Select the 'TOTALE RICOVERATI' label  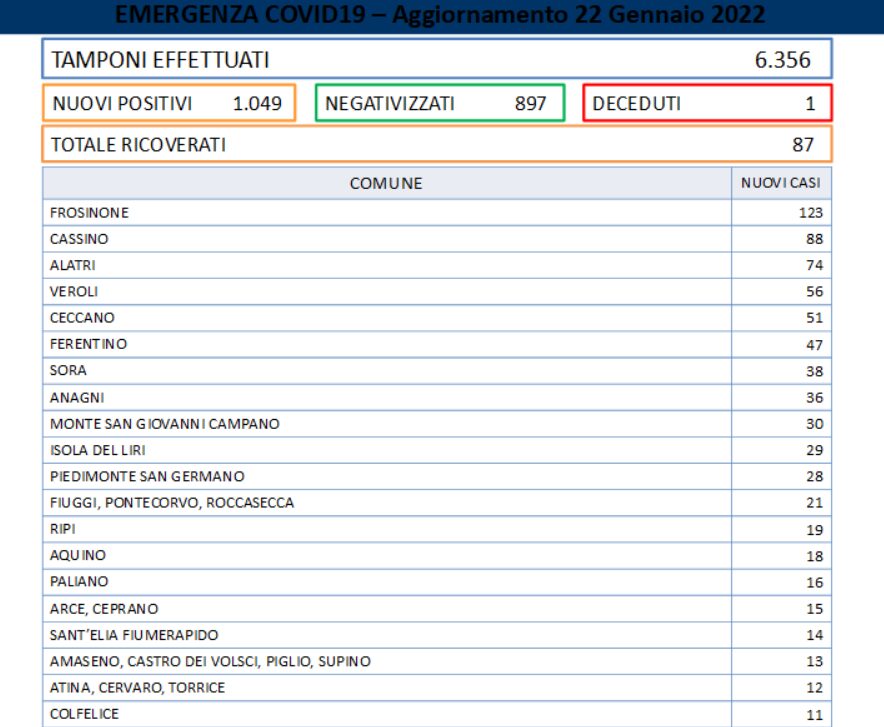[138, 145]
